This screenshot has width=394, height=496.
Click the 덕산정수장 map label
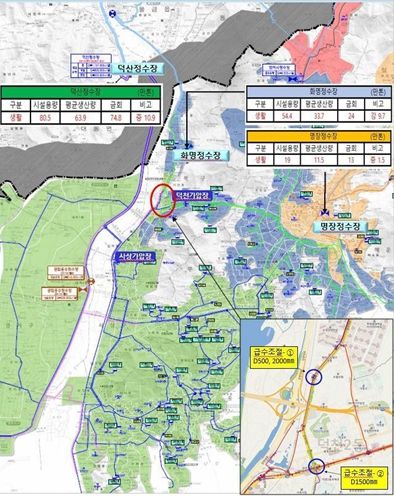coord(138,68)
